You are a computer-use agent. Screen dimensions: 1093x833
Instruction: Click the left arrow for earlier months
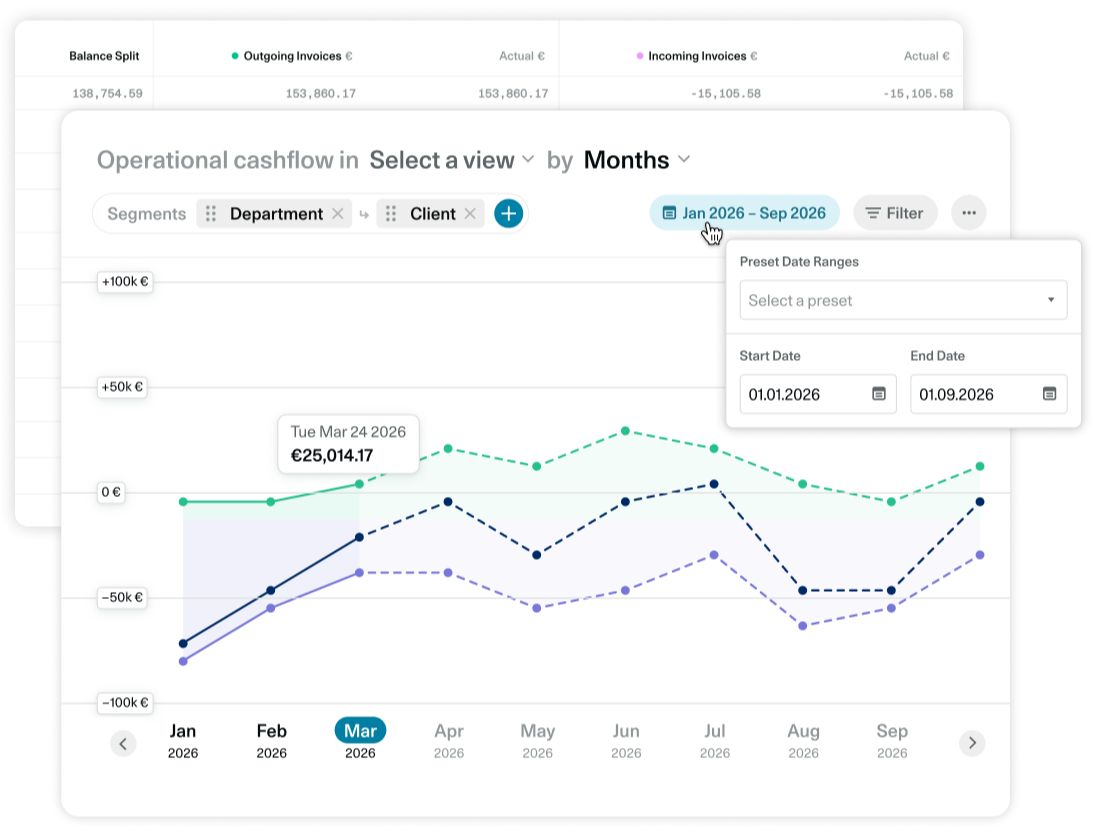[x=122, y=743]
